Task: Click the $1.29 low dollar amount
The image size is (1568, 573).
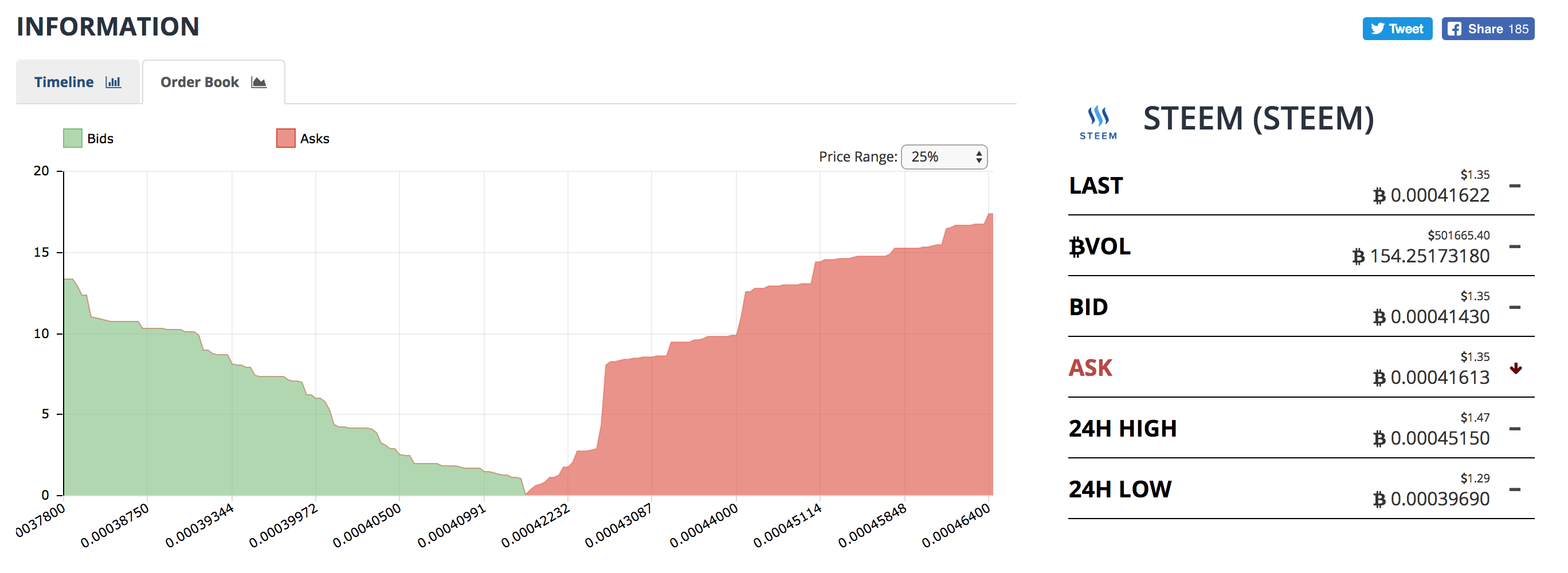Action: click(x=1475, y=478)
